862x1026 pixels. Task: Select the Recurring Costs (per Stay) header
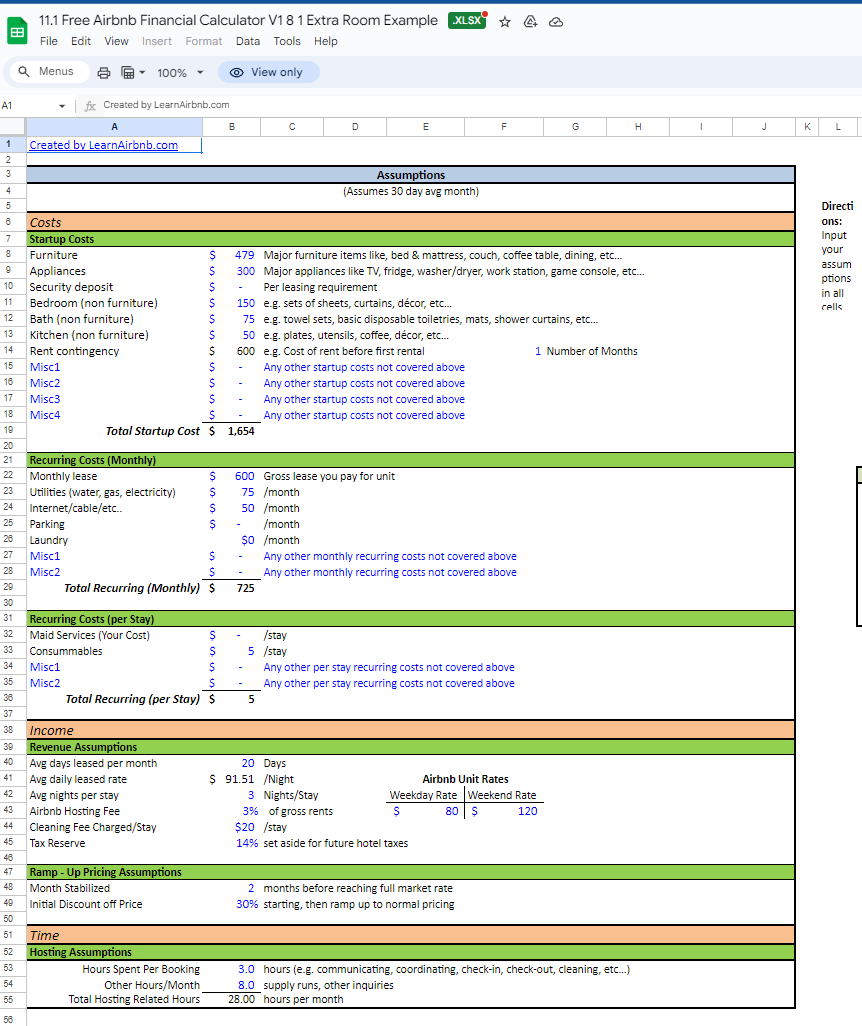pyautogui.click(x=410, y=619)
